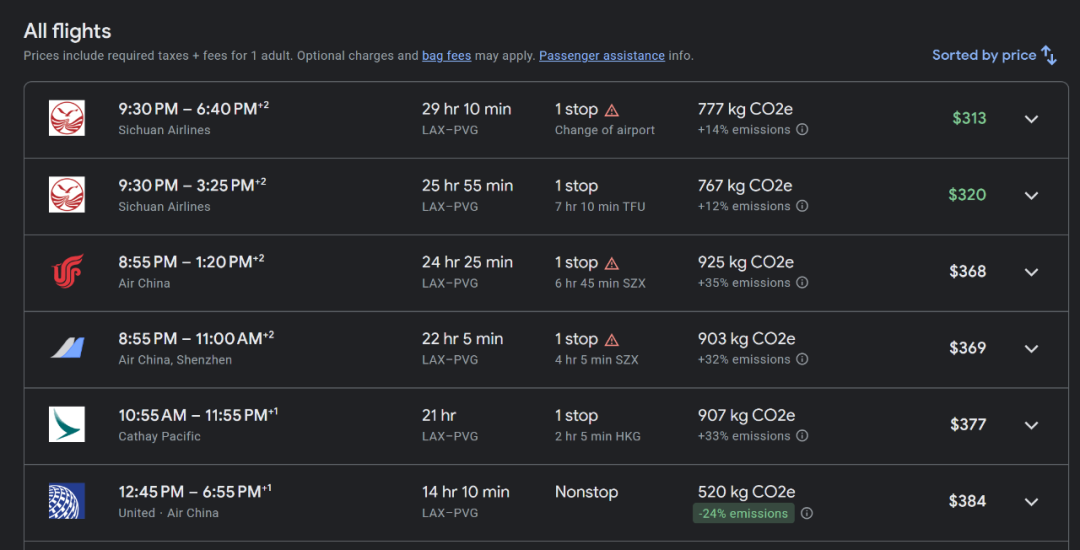This screenshot has height=550, width=1080.
Task: Click the Air China red logo
Action: [67, 271]
